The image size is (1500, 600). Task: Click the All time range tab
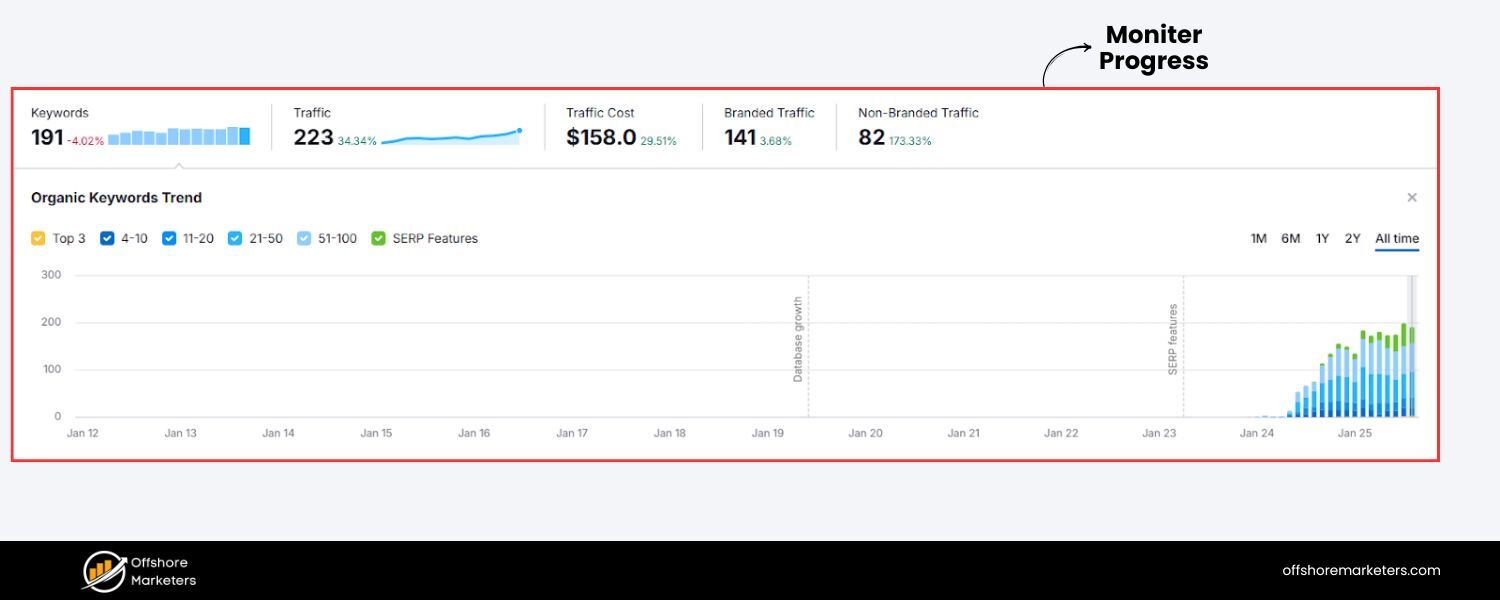[1396, 239]
